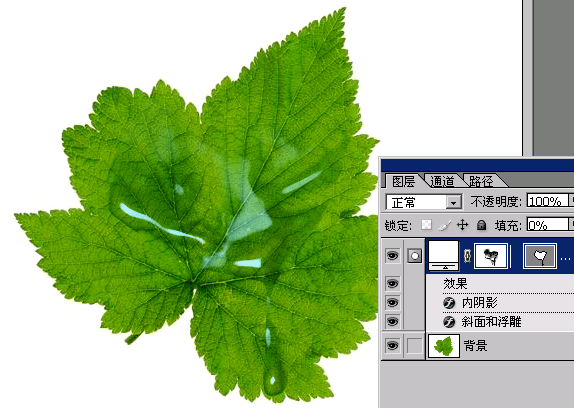Open the 不透明度 opacity slider arrow
This screenshot has height=408, width=574.
coord(571,201)
